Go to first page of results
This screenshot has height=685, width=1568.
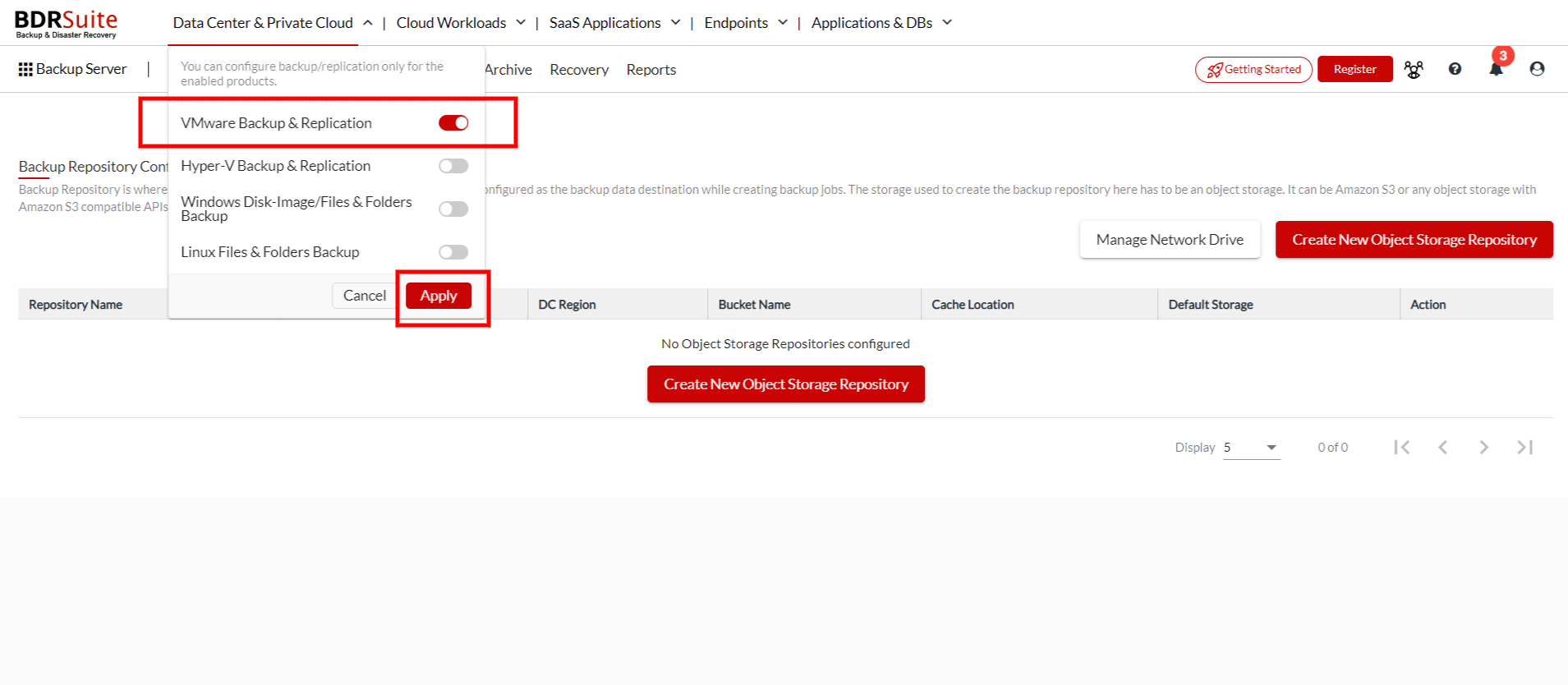click(x=1402, y=447)
